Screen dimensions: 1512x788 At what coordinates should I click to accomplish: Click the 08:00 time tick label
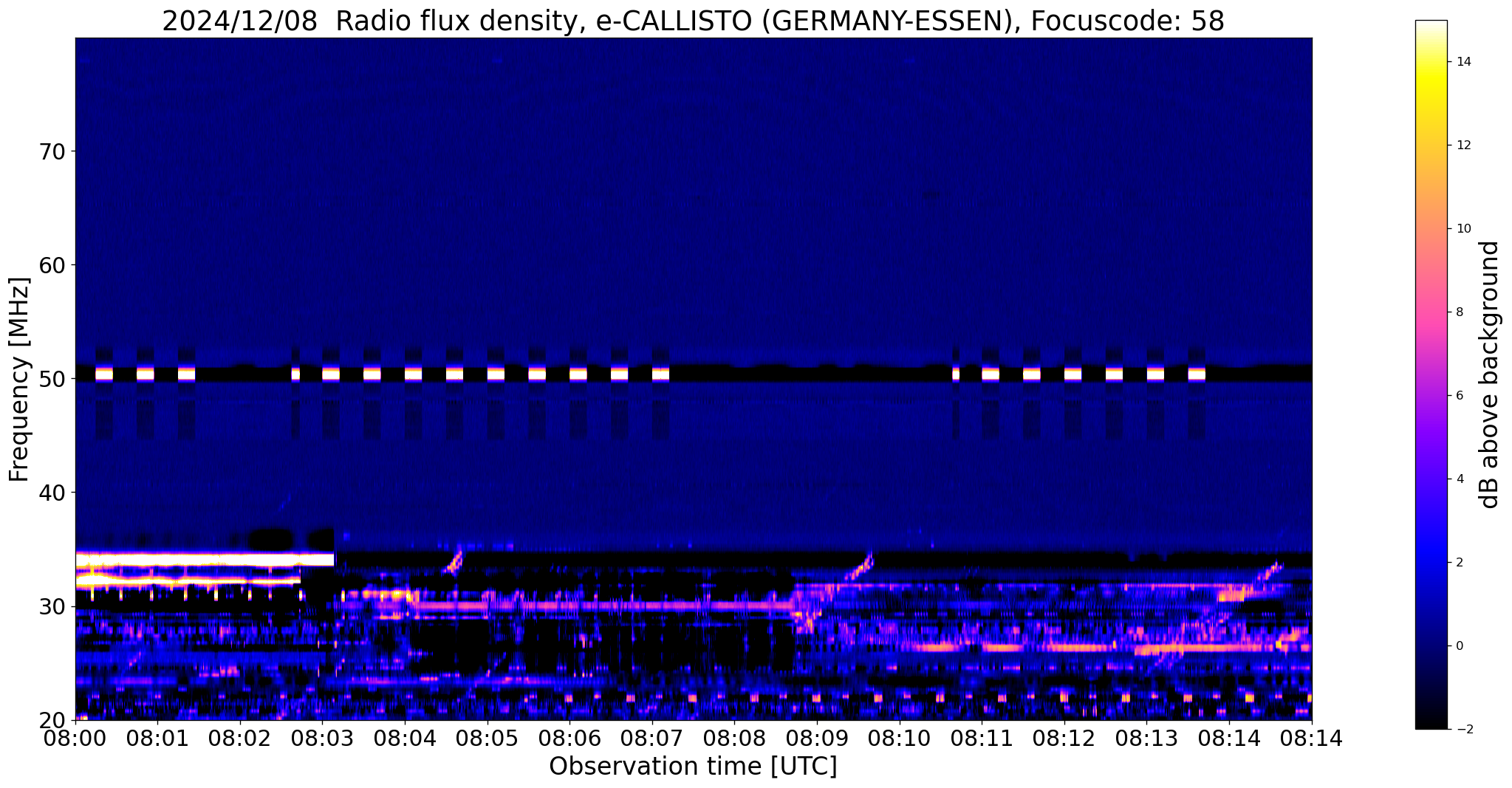pos(75,738)
